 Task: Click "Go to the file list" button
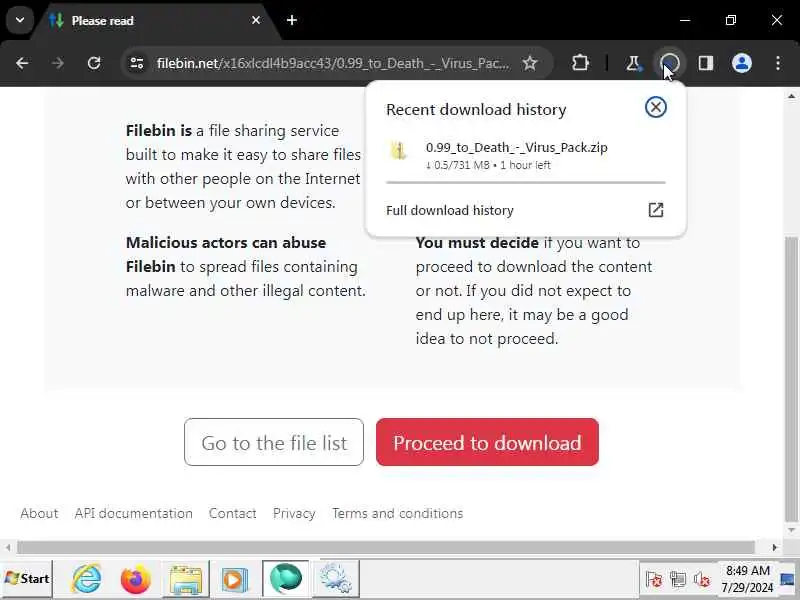point(274,442)
